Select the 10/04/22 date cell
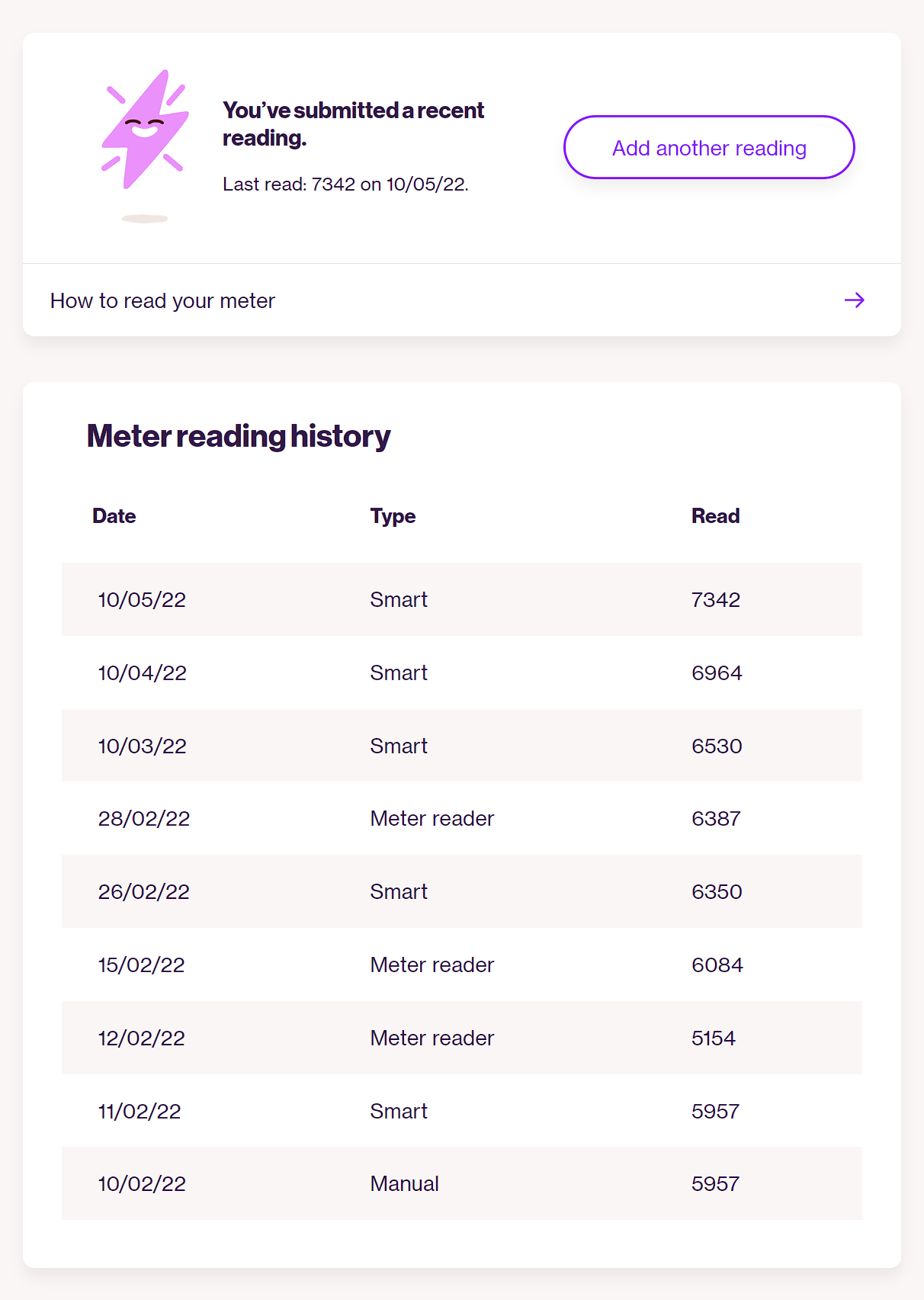Screen dimensions: 924x1300 pos(143,672)
